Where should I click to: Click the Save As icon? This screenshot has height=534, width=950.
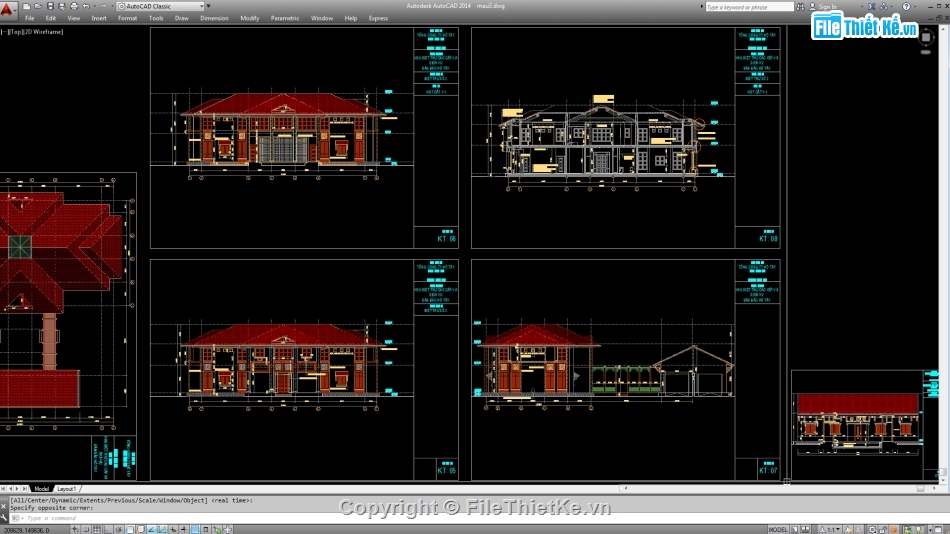(x=62, y=6)
